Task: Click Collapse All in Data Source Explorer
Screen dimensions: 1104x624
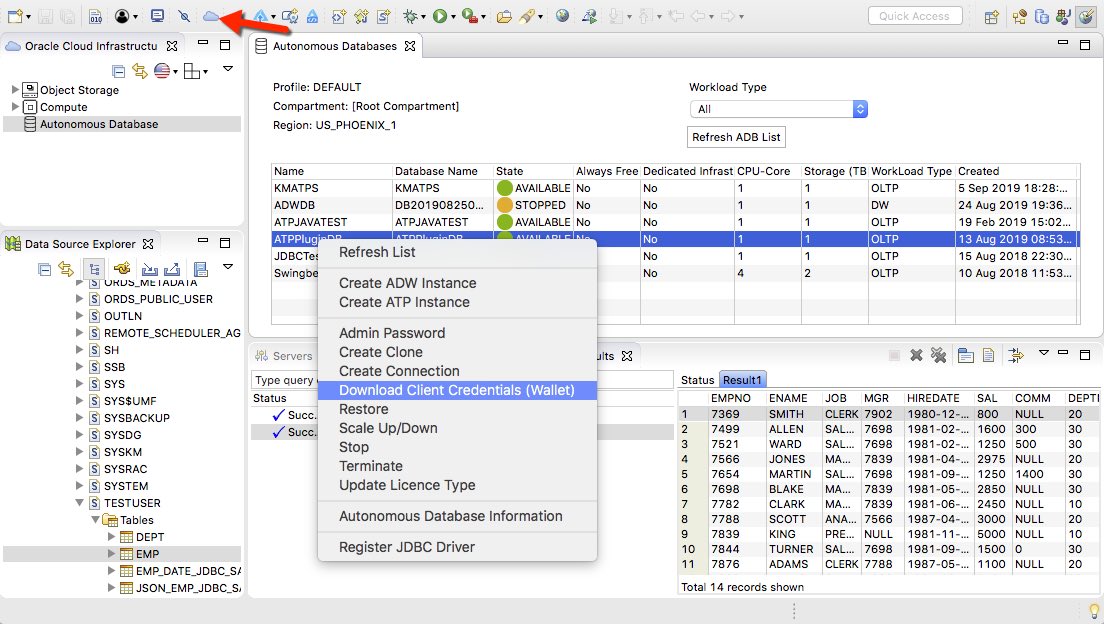Action: tap(45, 268)
